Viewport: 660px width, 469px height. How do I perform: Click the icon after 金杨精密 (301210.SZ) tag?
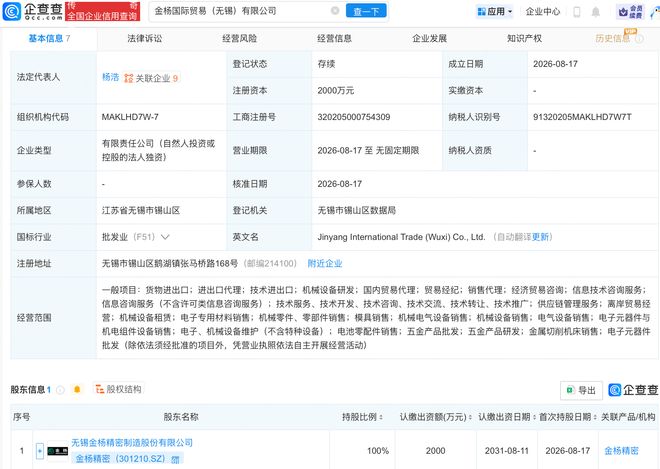[x=175, y=459]
